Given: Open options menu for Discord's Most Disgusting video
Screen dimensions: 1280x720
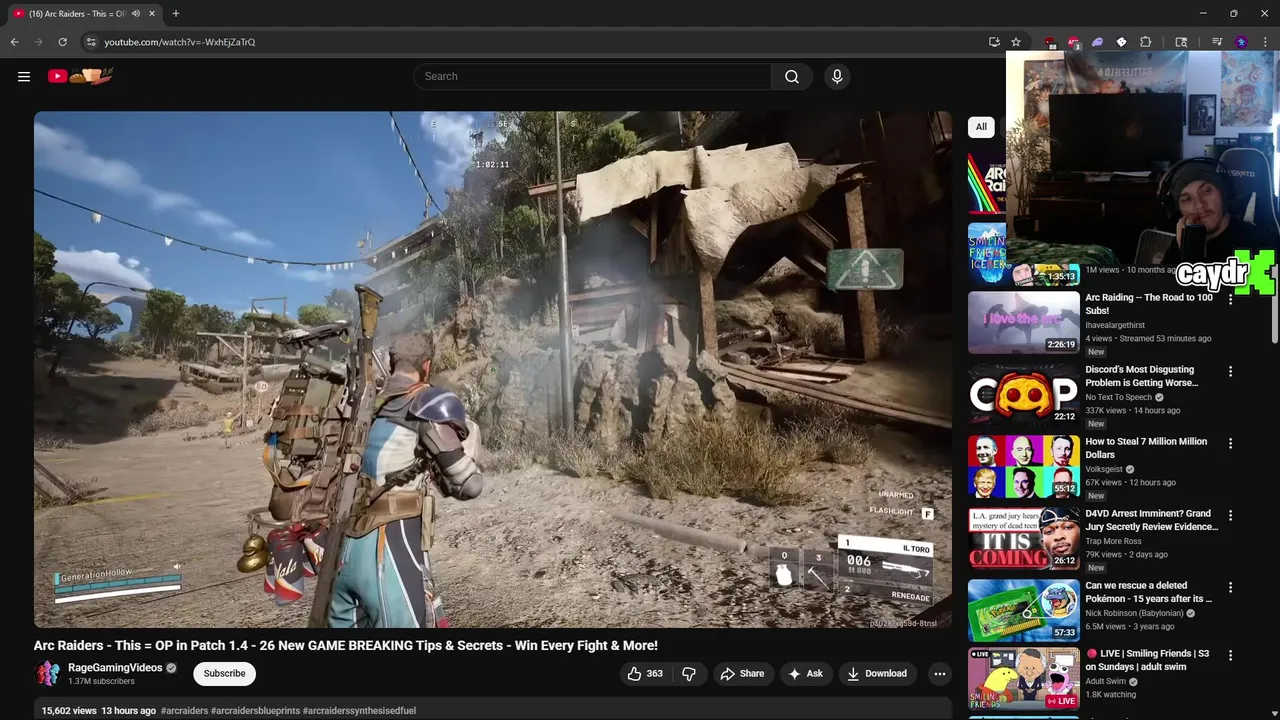Looking at the screenshot, I should click(1230, 371).
